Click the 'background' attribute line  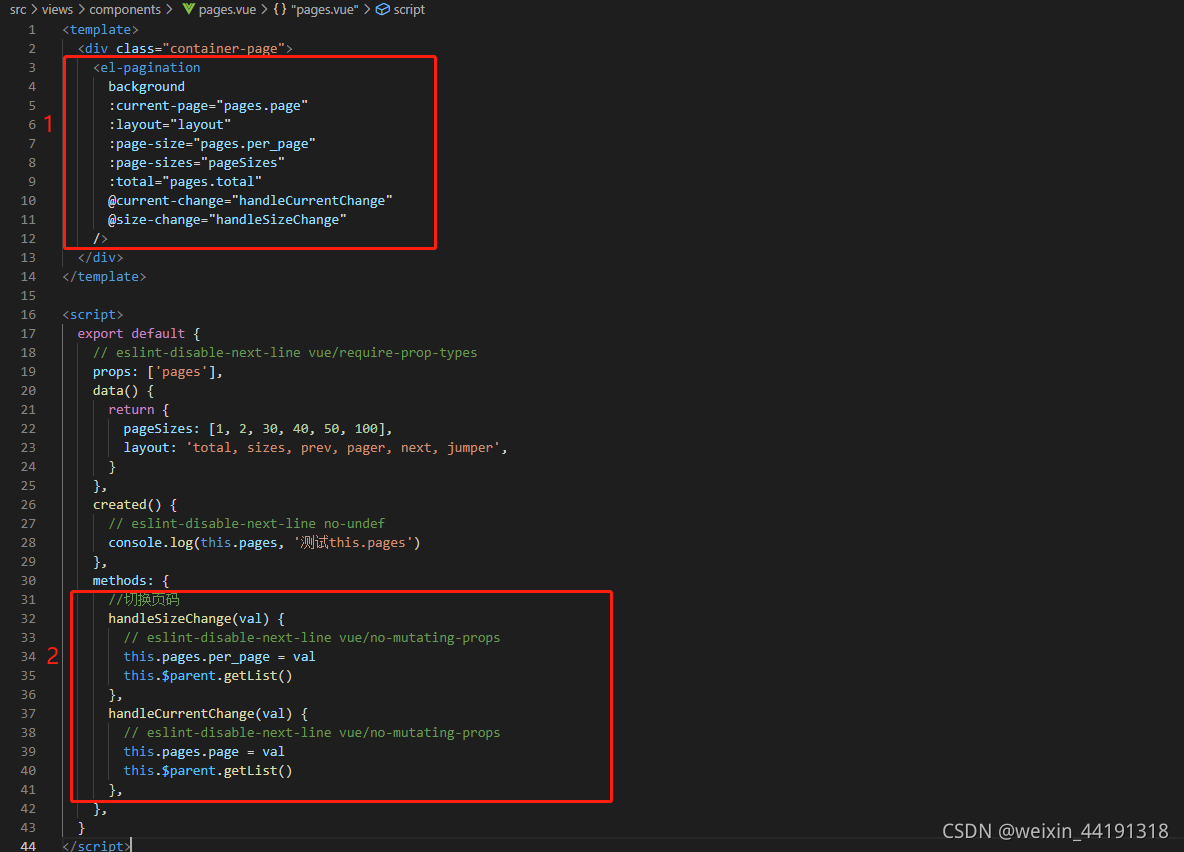point(146,86)
